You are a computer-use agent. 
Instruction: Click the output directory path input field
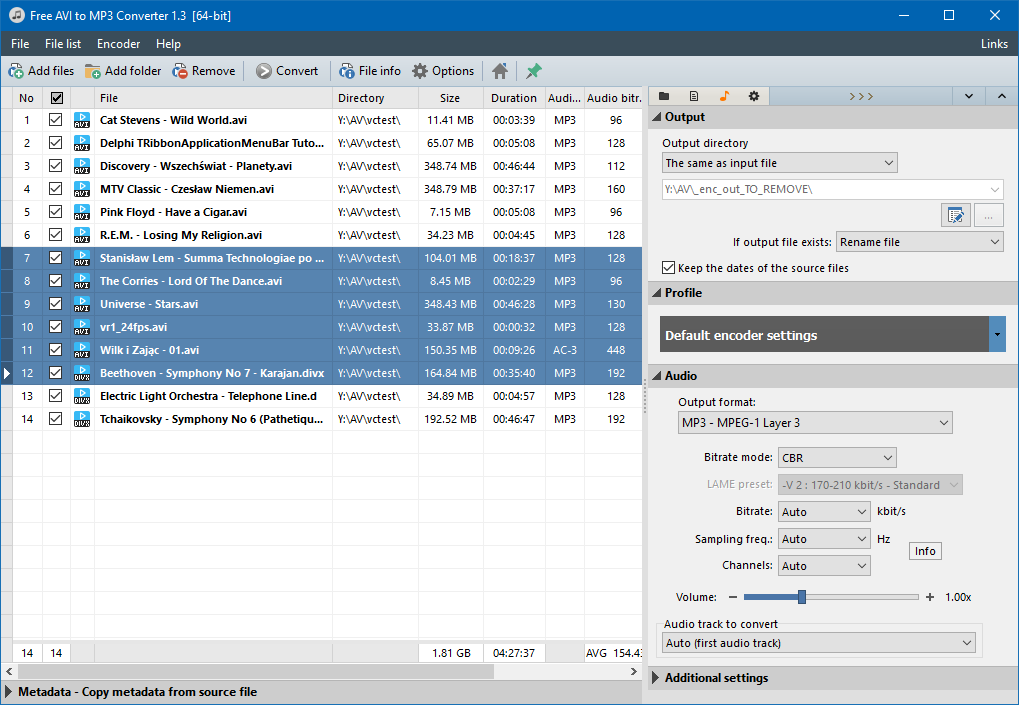(832, 190)
